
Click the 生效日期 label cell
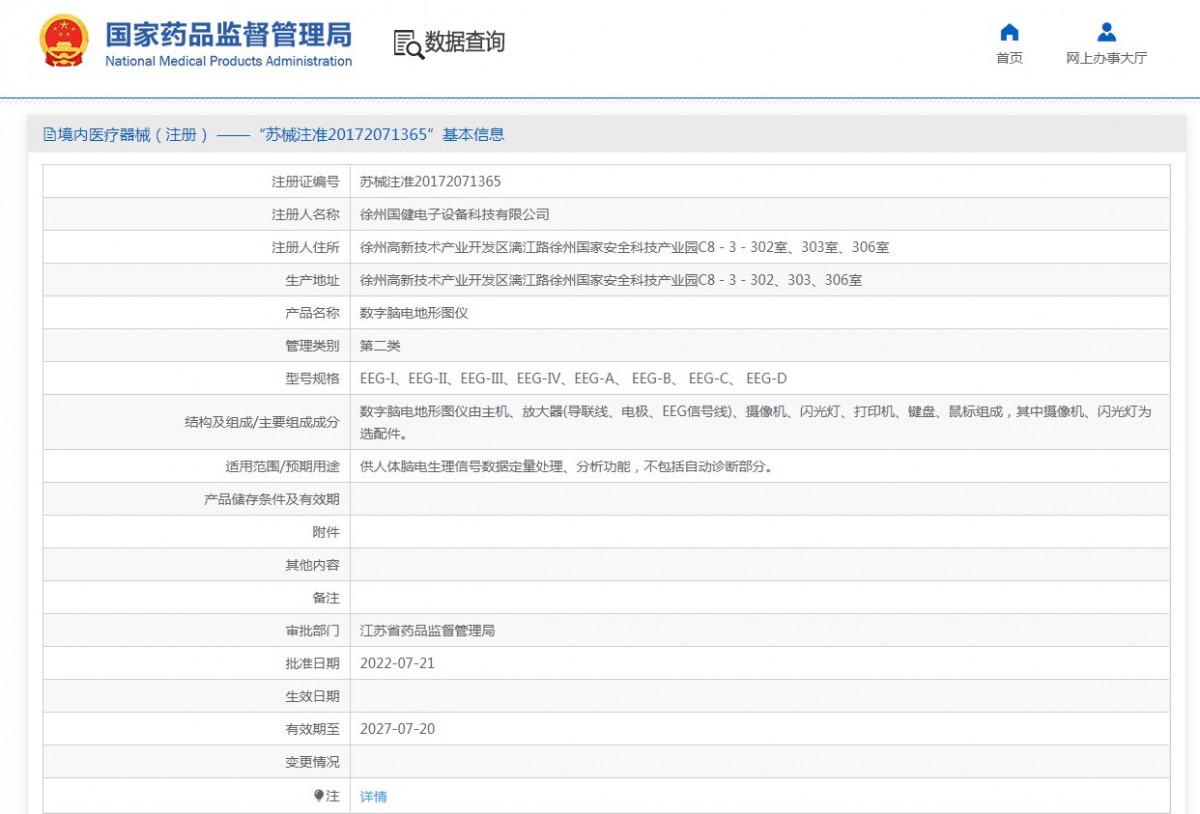point(197,696)
